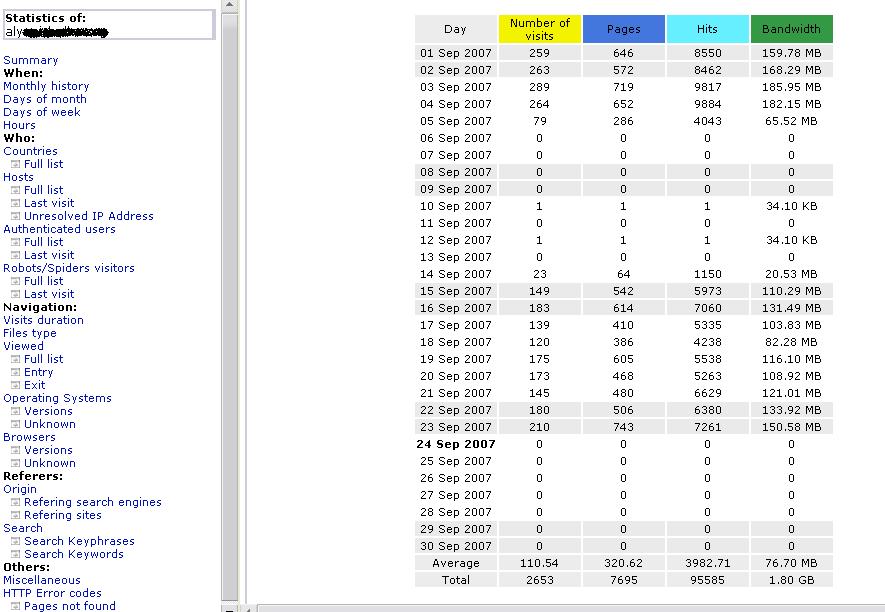Click the icon beside Refering search engines
885x612 pixels.
point(16,502)
